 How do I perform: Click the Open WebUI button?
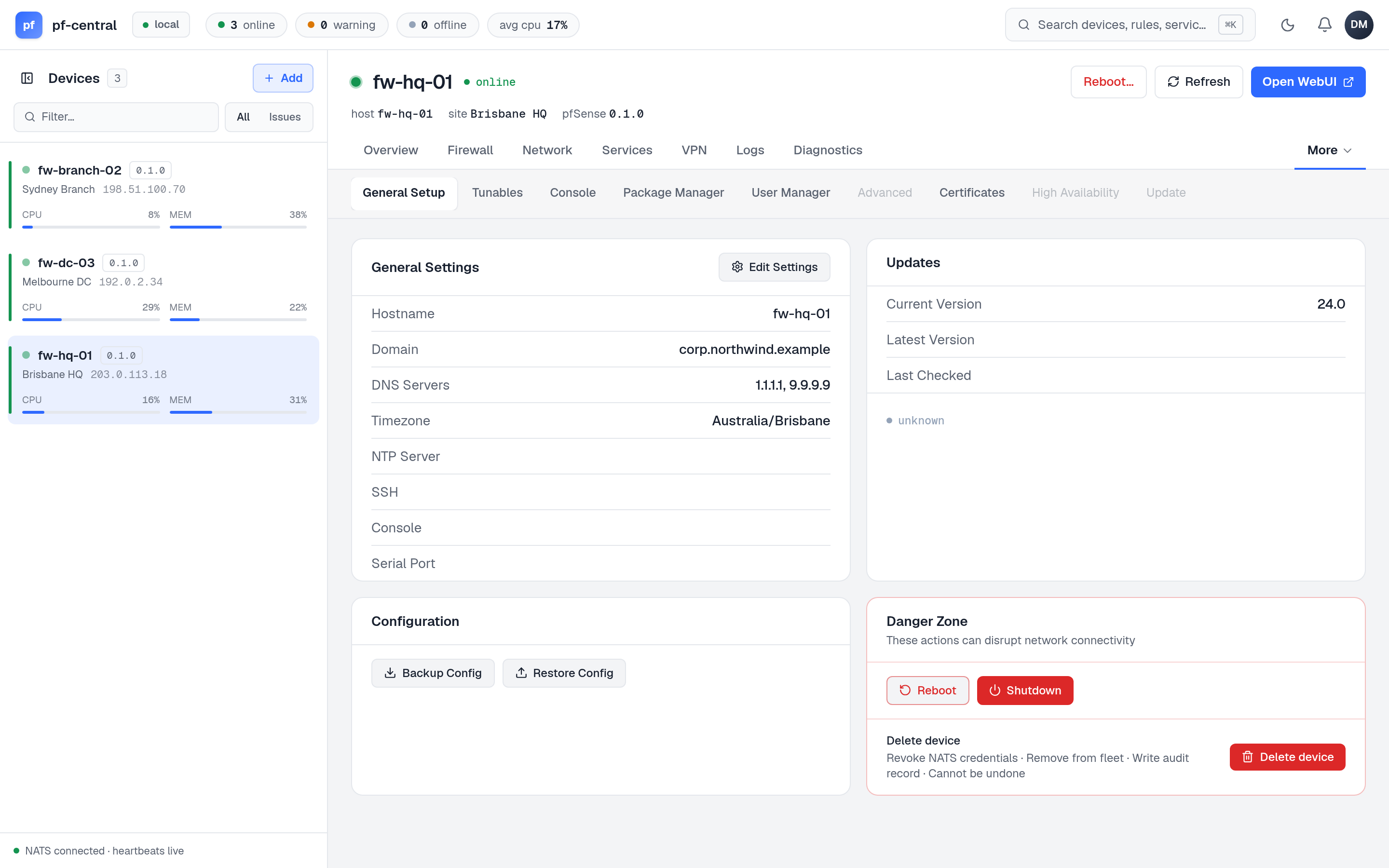[1307, 82]
